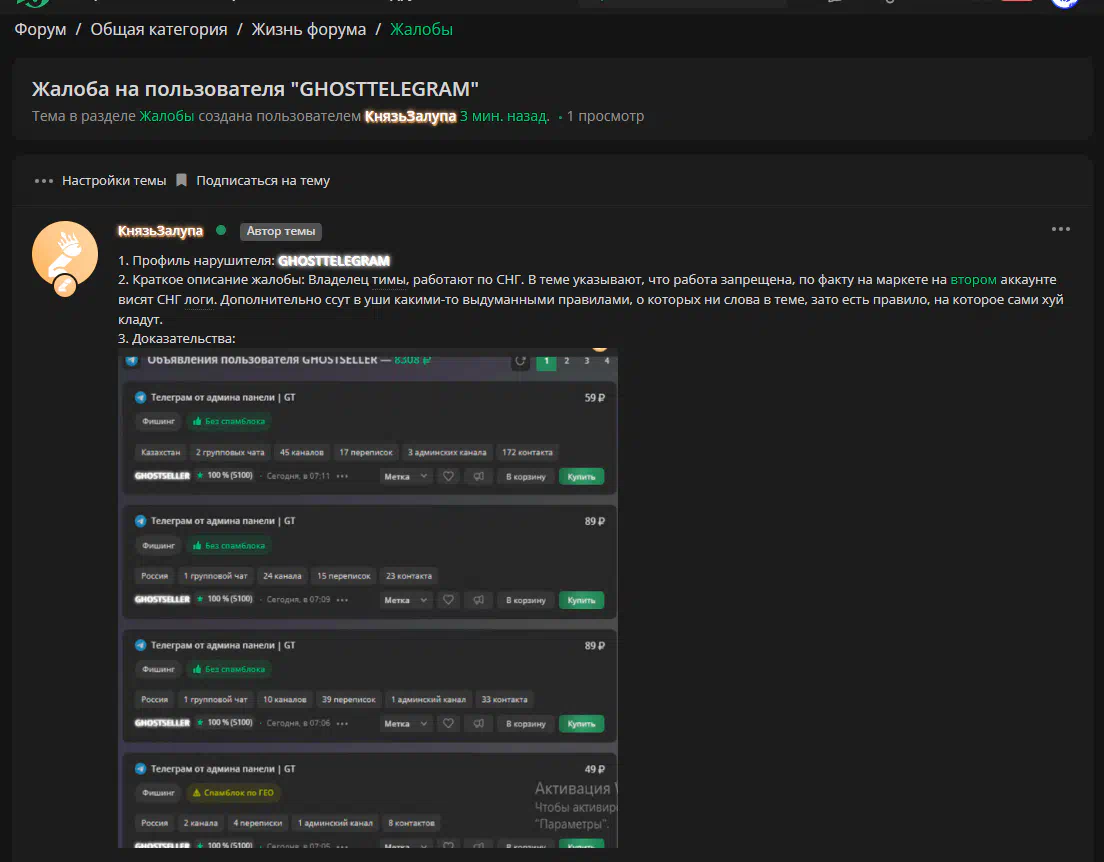The height and width of the screenshot is (862, 1104).
Task: Click the green Жалобы breadcrumb
Action: coord(421,30)
